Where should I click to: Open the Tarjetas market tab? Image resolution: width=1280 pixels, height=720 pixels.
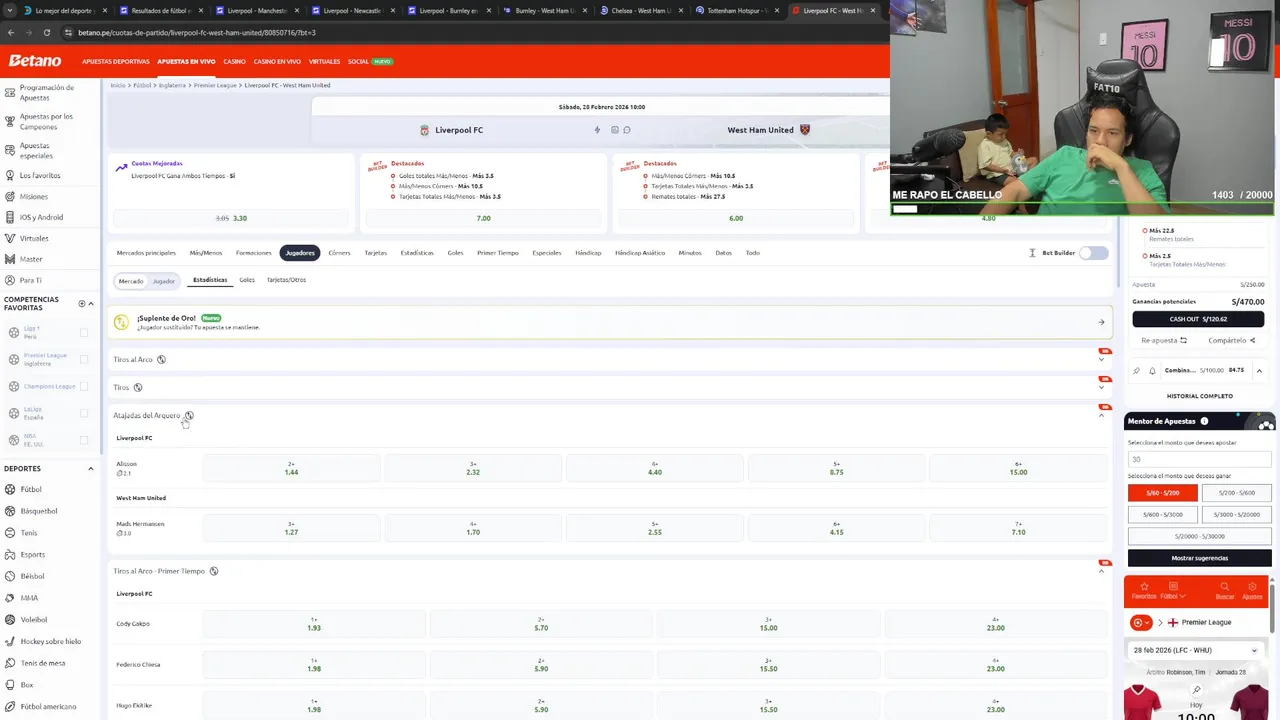(375, 253)
